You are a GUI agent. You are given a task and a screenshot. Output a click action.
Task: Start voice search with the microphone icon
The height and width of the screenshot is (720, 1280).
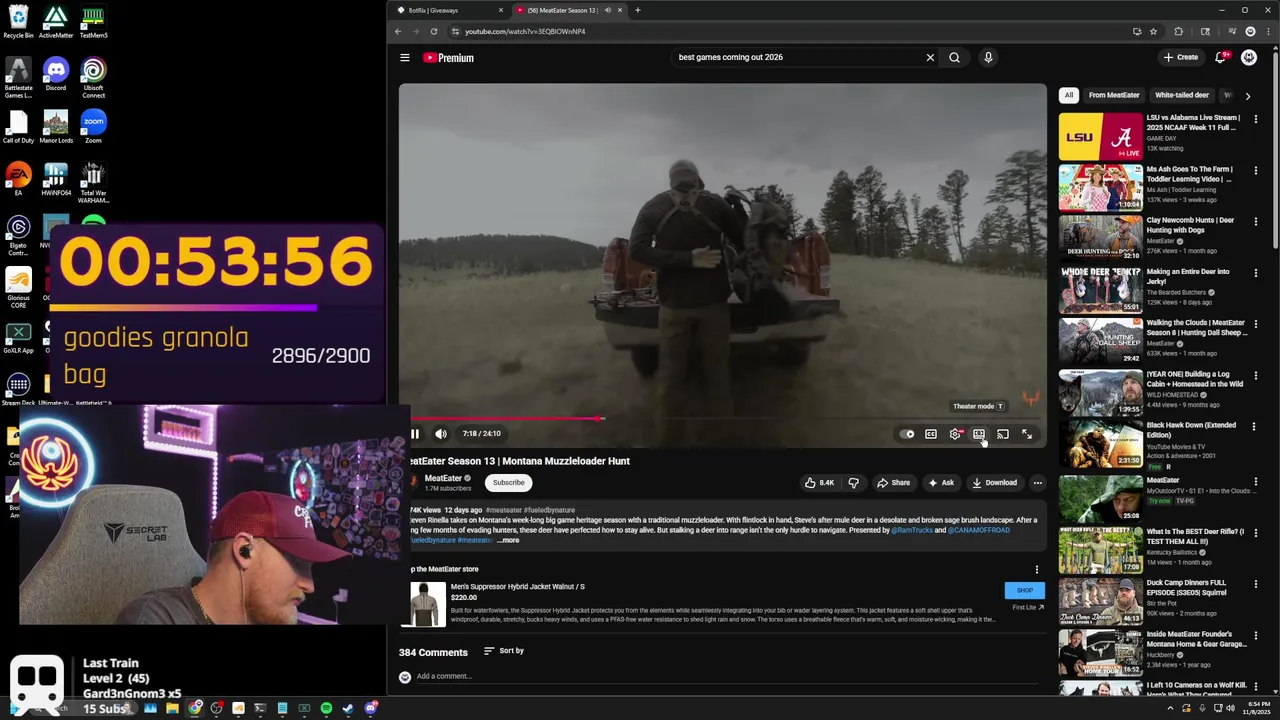(988, 58)
